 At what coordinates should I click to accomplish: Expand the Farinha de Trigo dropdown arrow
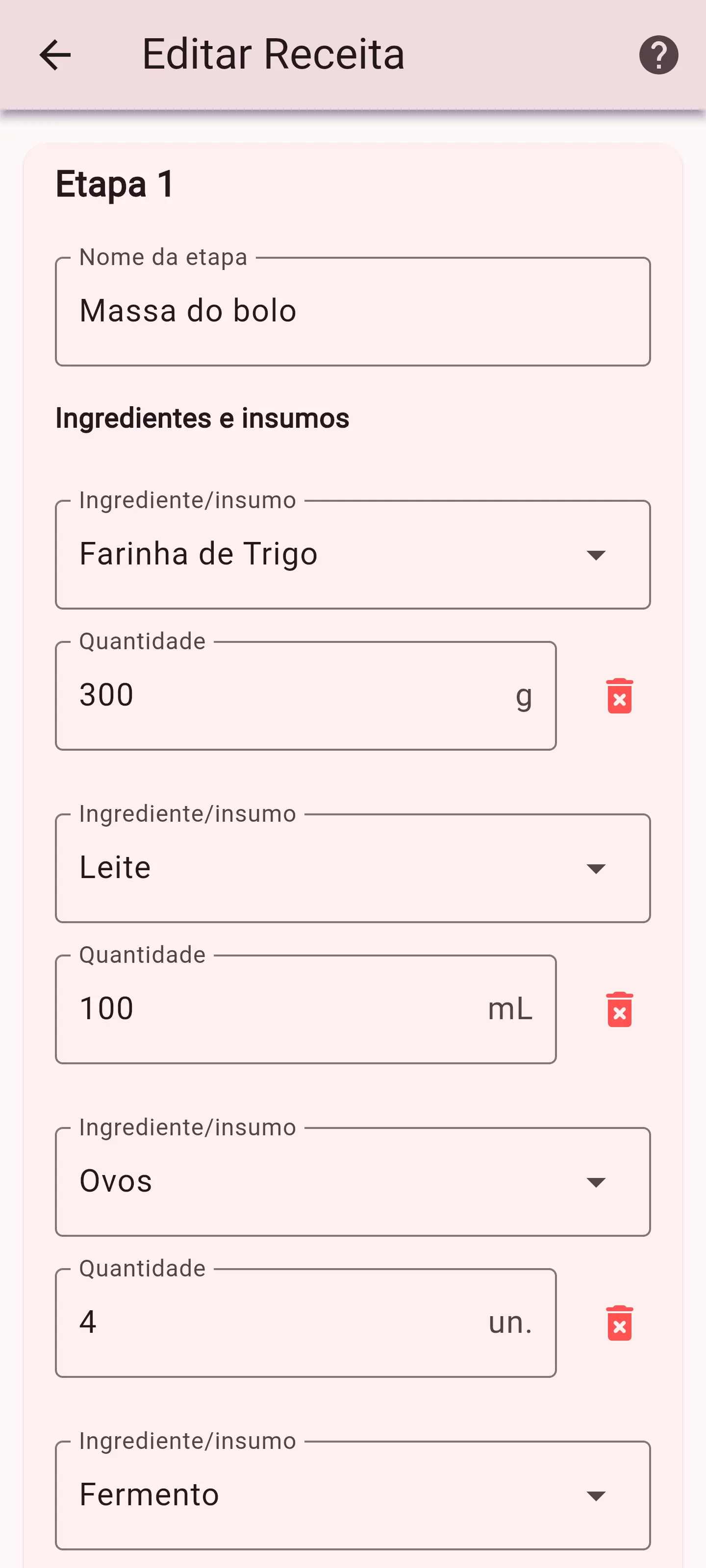[x=595, y=555]
